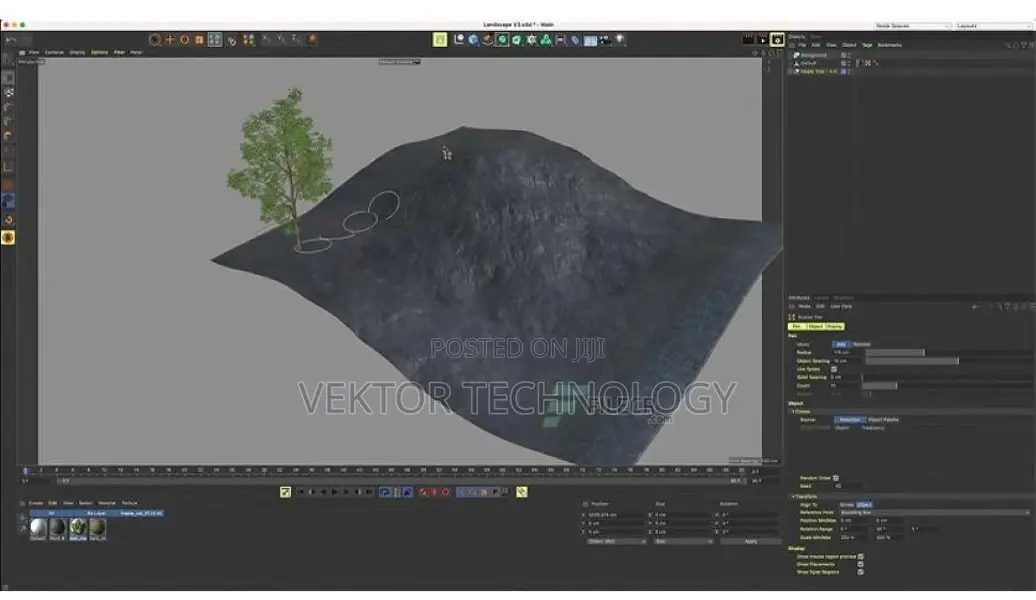The height and width of the screenshot is (600, 1036).
Task: Click the yellow highlighted icon in the top toolbar
Action: pos(440,40)
